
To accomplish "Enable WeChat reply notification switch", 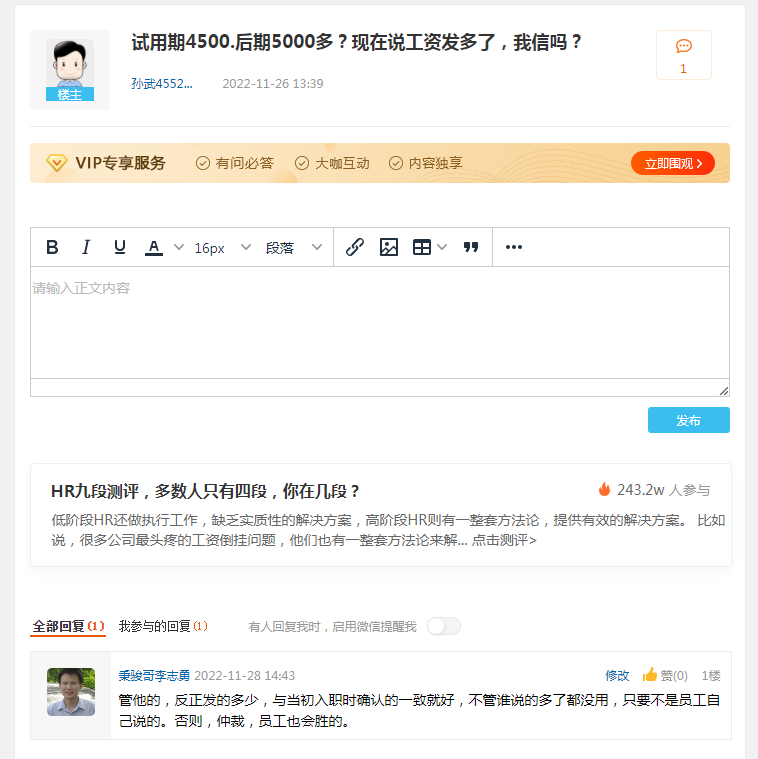I will [x=443, y=626].
